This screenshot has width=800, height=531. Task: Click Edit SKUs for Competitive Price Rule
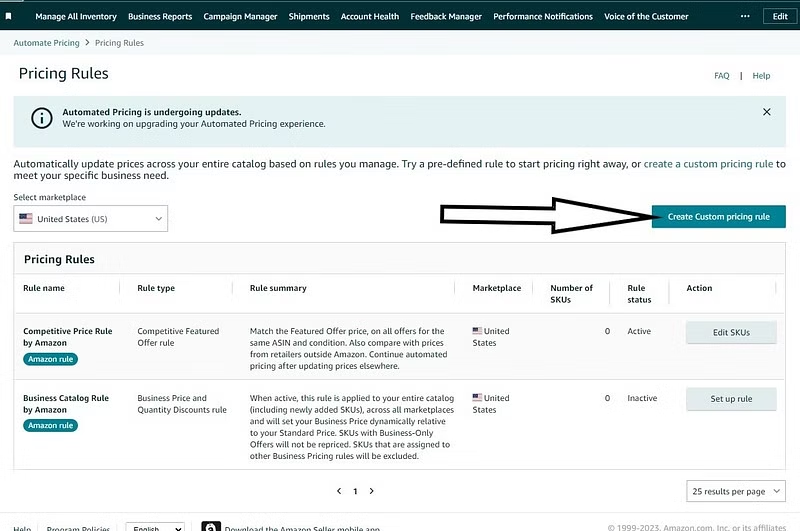click(x=731, y=332)
